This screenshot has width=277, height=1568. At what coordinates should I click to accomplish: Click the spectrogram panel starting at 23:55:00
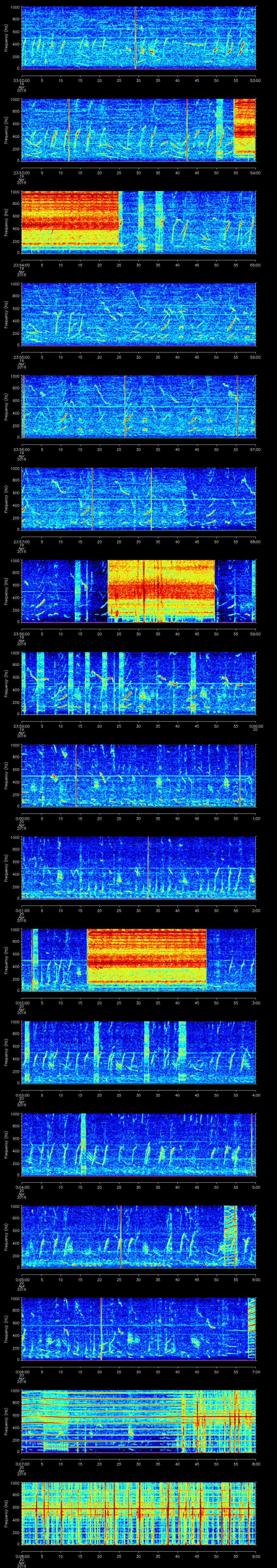click(139, 314)
